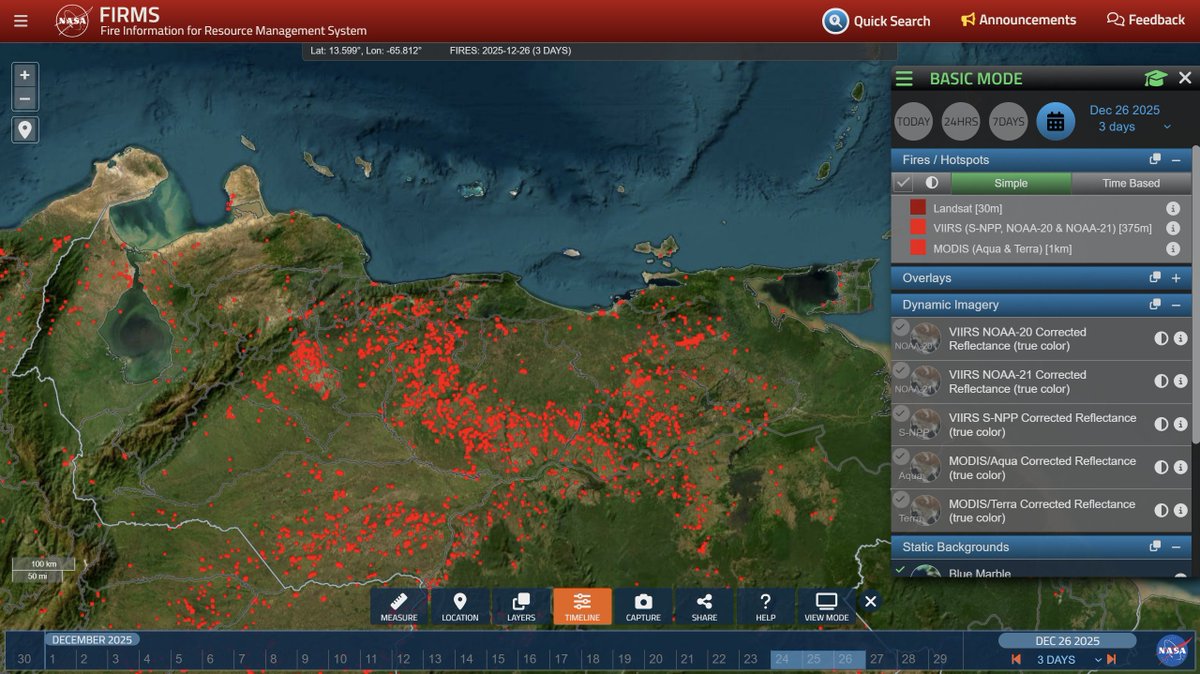Screen dimensions: 1200x674
Task: Click the VIIRS [375m] red color swatch
Action: click(918, 228)
